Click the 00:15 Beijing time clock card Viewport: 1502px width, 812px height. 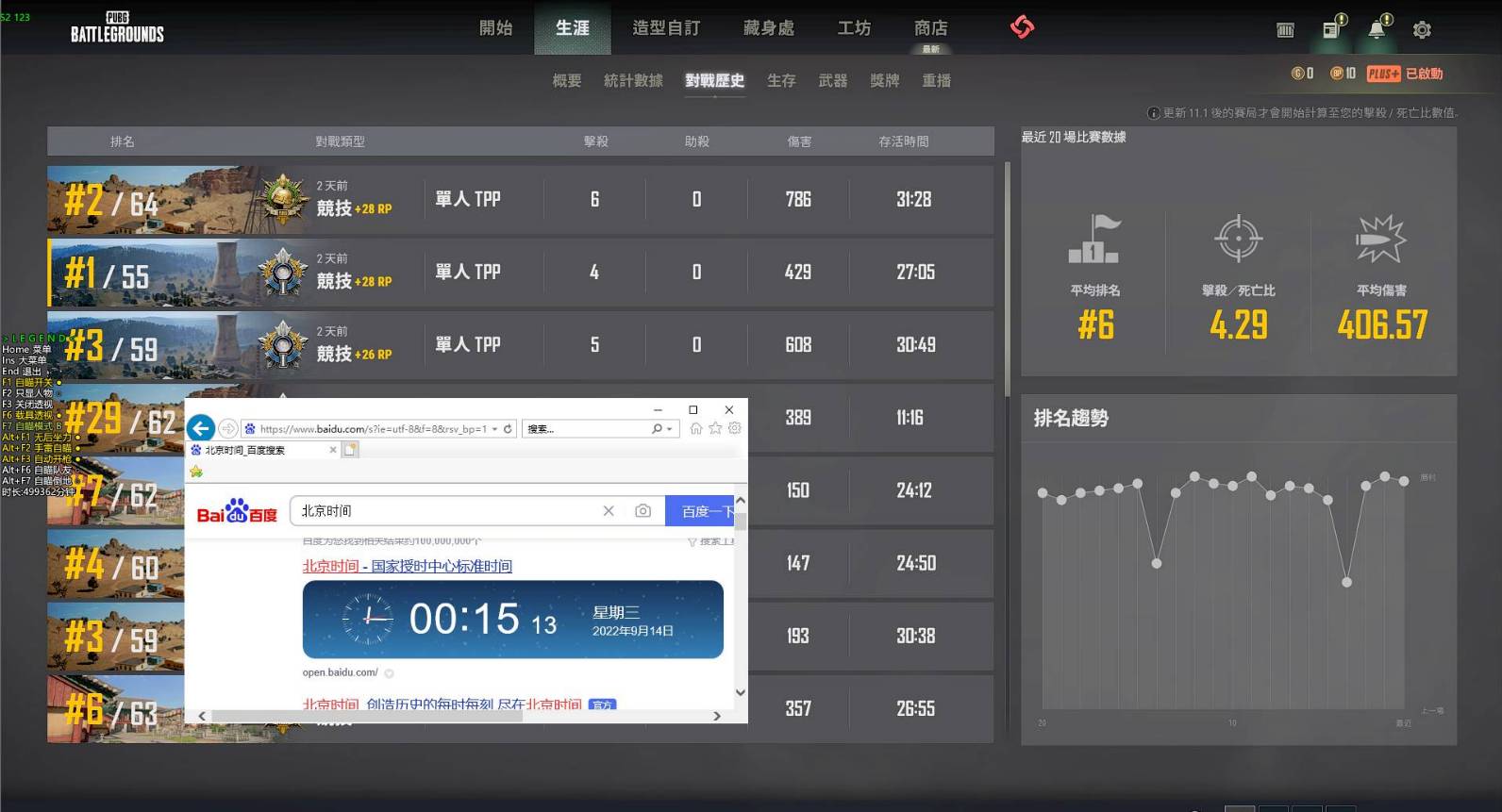pos(512,619)
